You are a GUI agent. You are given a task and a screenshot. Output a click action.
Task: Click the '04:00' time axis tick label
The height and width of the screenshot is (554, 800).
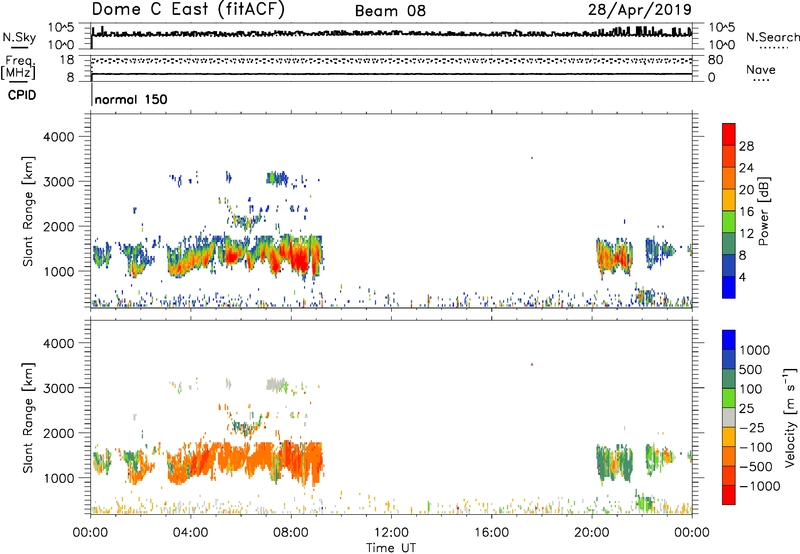tap(190, 533)
